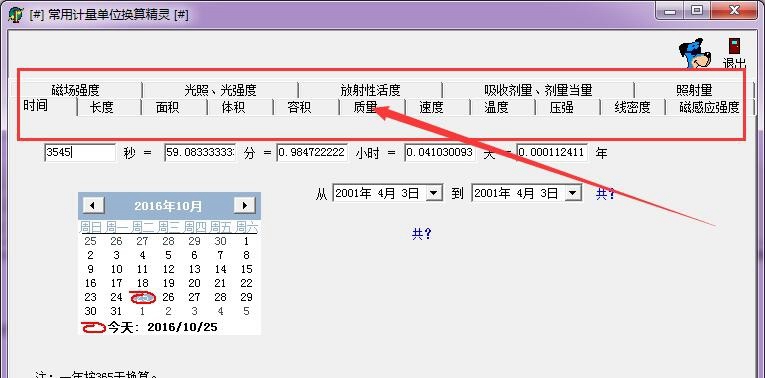Click the 2016年10月 calendar header
765x378 pixels.
pos(168,206)
